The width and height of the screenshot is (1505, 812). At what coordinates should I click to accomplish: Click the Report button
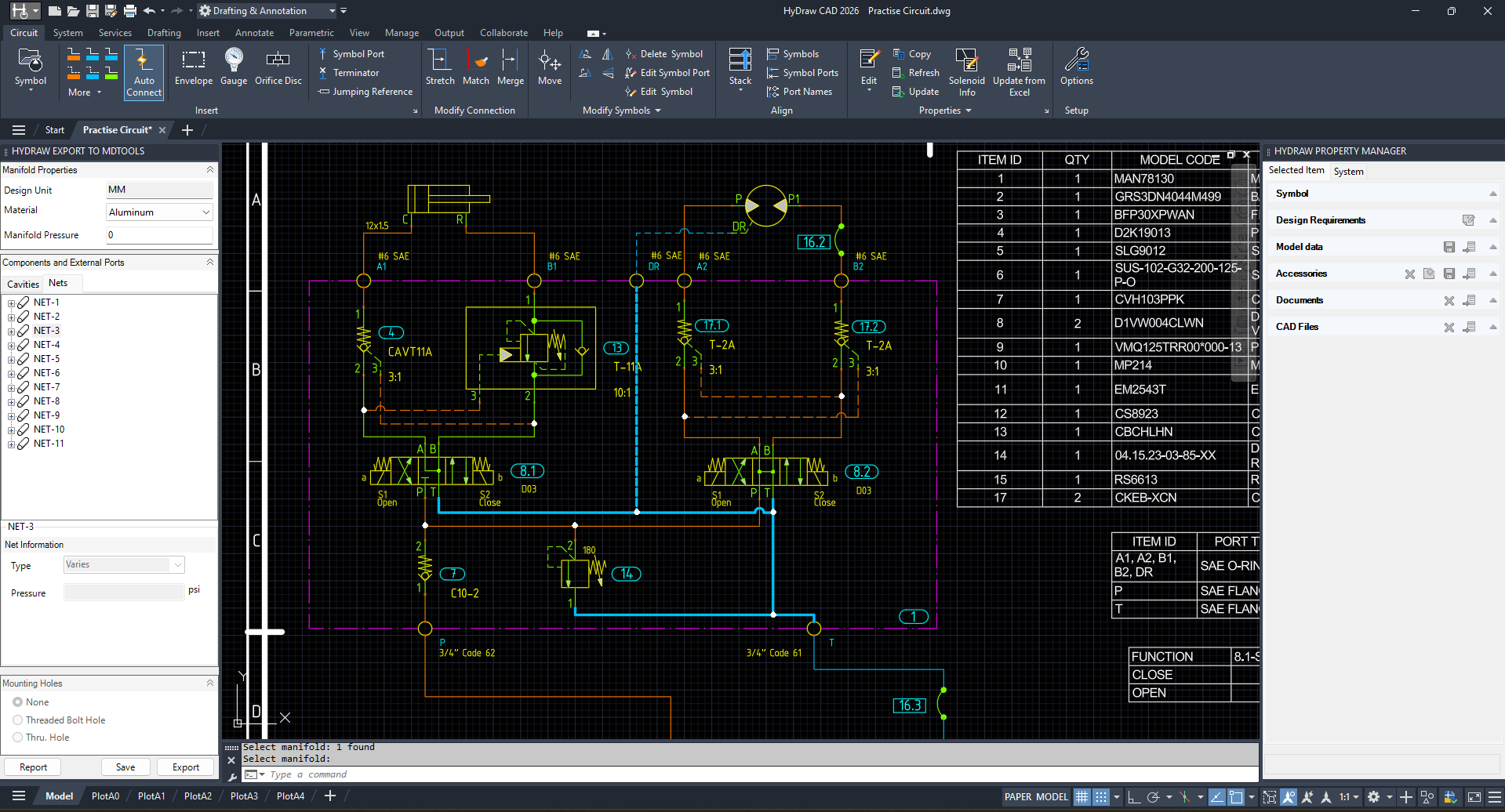pyautogui.click(x=32, y=767)
